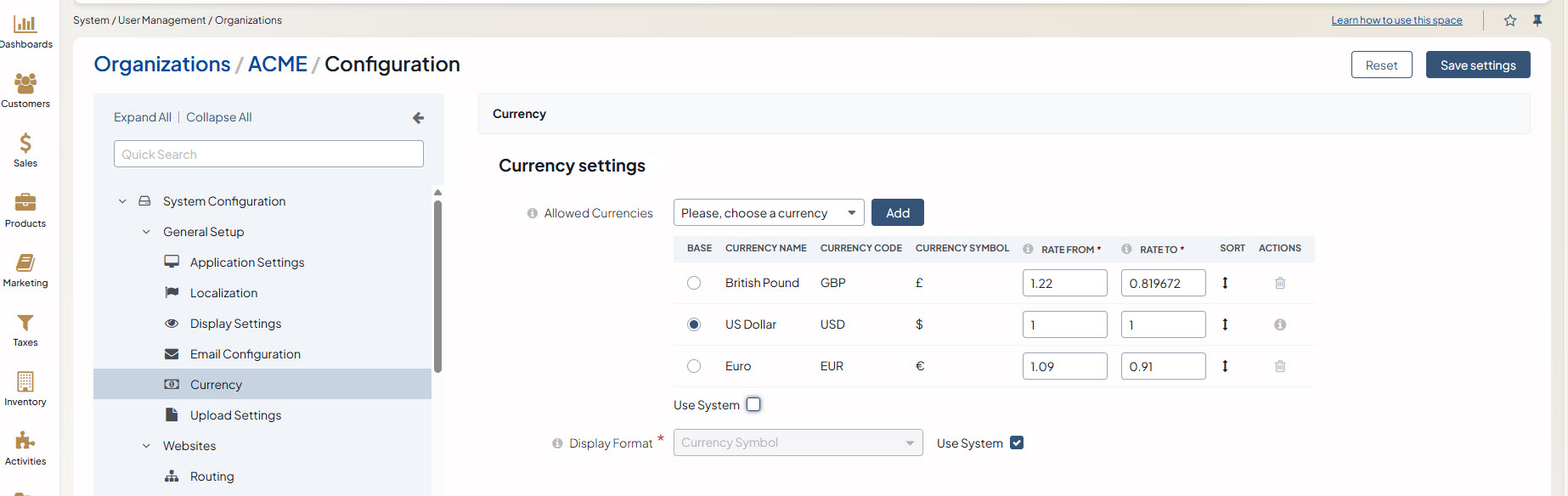Select Euro base currency radio button
Viewport: 1568px width, 496px height.
694,366
